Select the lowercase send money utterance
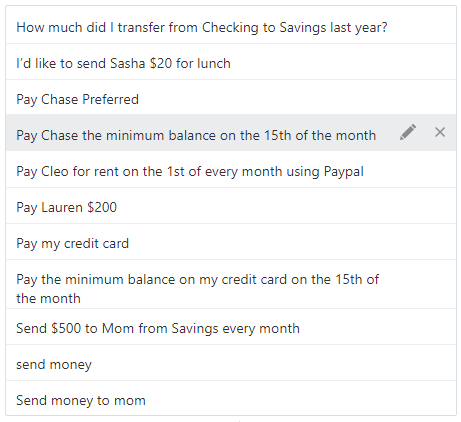Screen dimensions: 461x422 click(x=231, y=363)
